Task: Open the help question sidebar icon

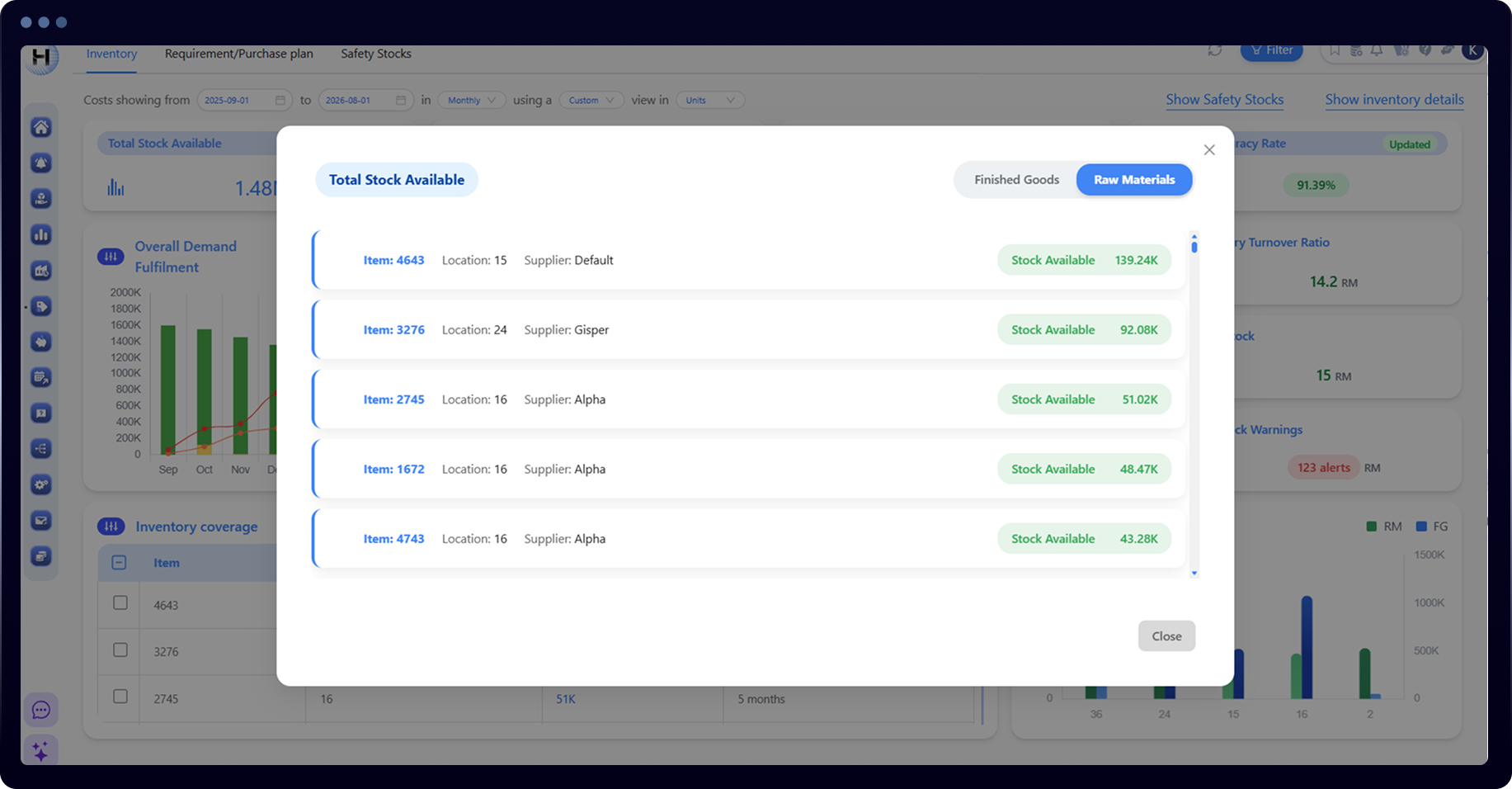Action: click(41, 413)
